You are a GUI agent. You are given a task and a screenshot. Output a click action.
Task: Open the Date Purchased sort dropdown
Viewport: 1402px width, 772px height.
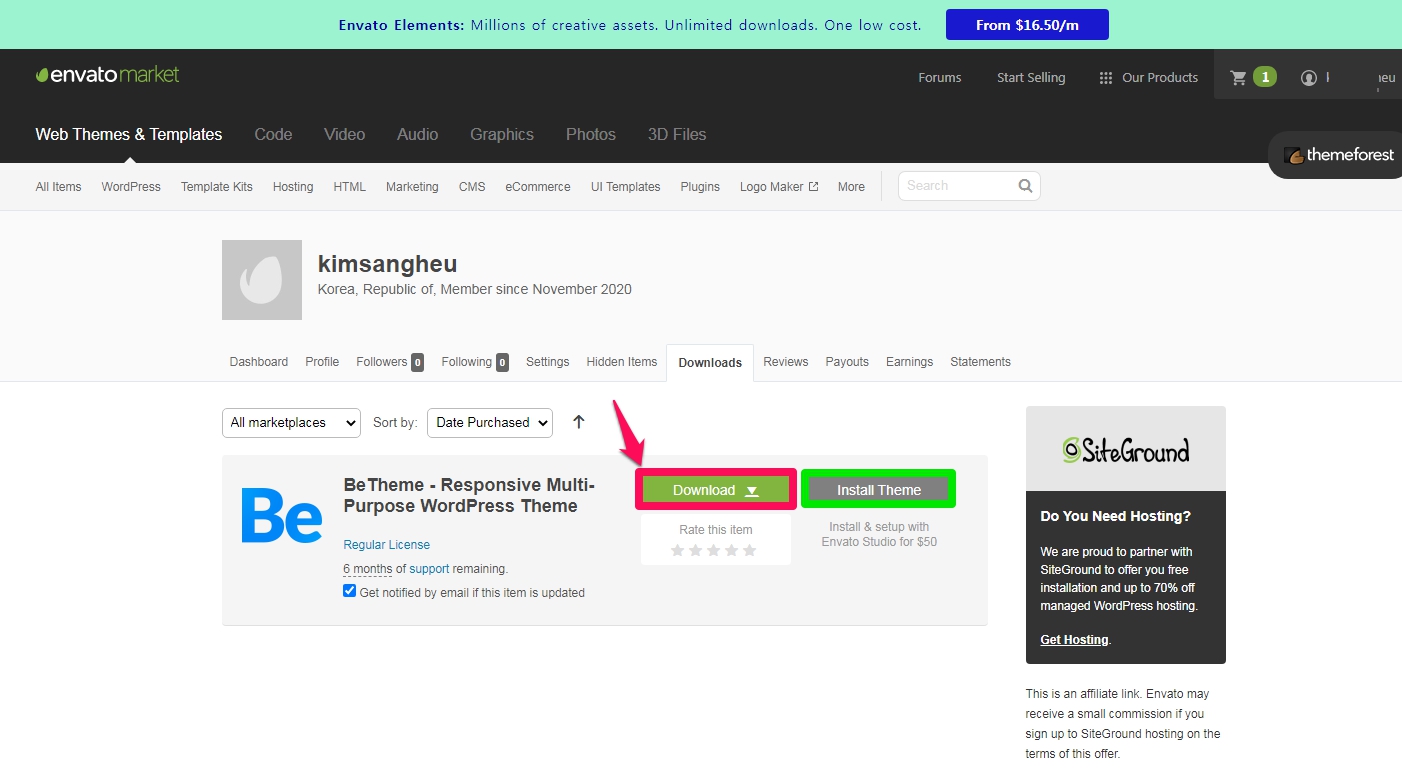[490, 423]
